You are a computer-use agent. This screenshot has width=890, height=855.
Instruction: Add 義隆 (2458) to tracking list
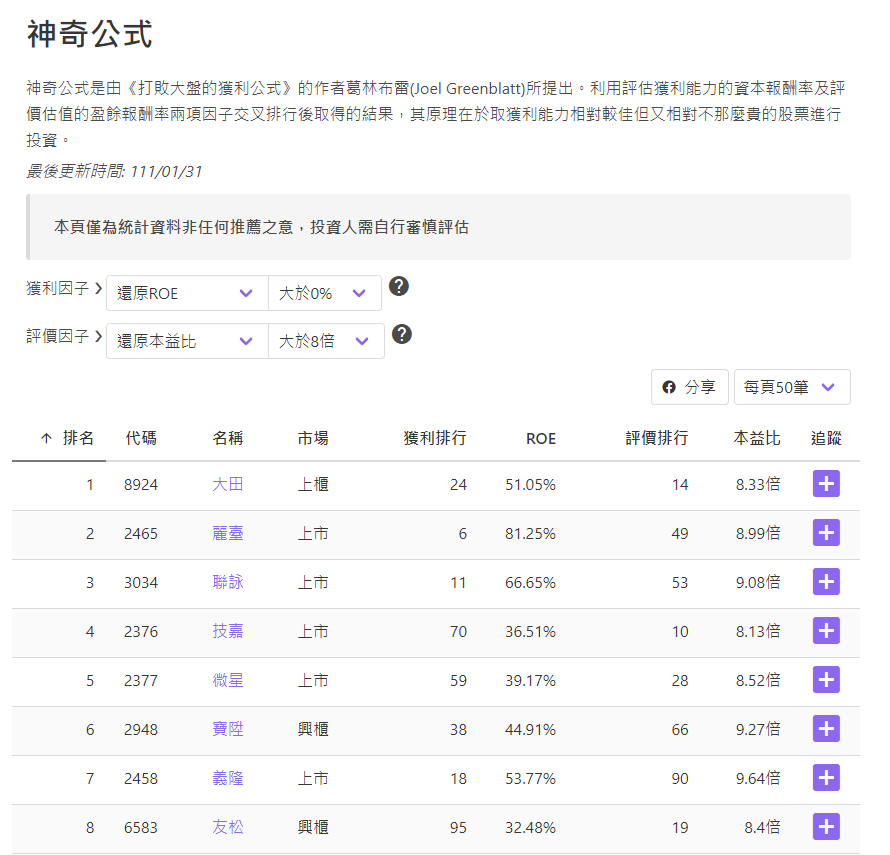(x=826, y=778)
